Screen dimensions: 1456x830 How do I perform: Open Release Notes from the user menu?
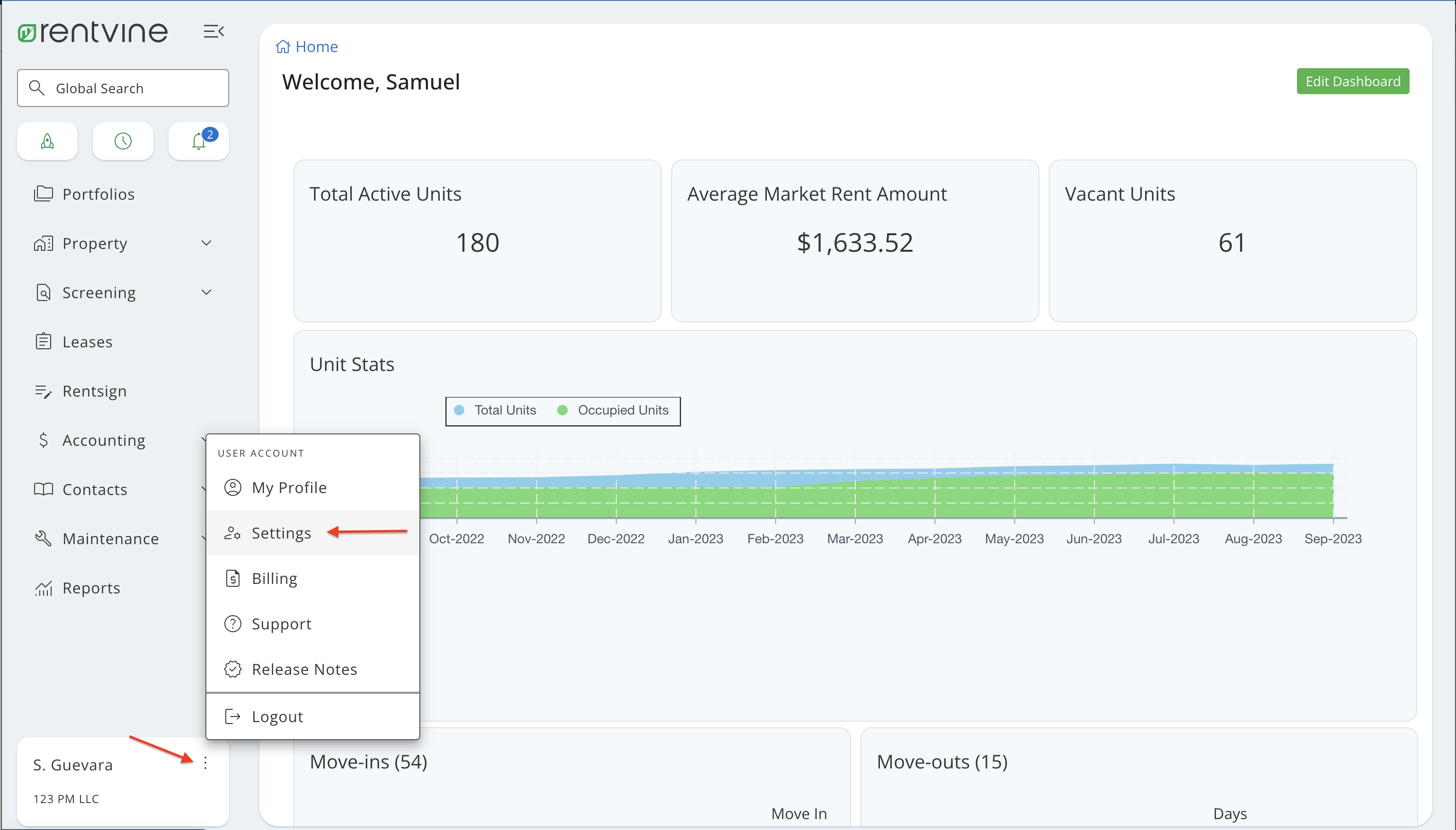(304, 669)
